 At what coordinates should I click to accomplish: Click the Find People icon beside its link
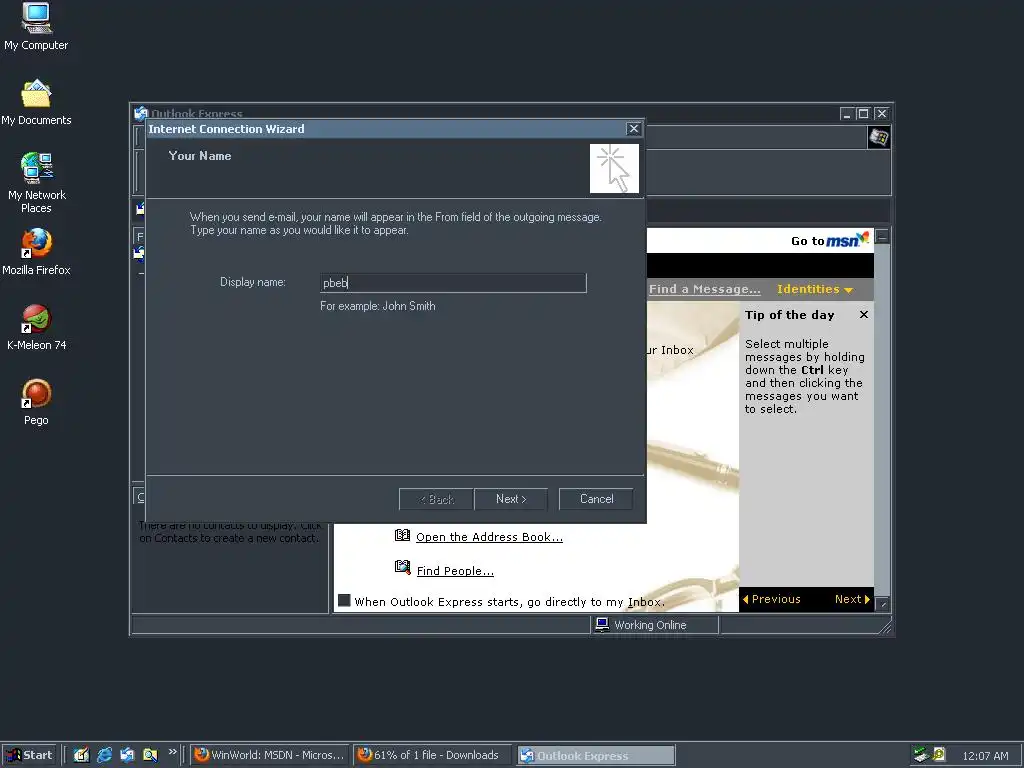point(402,568)
